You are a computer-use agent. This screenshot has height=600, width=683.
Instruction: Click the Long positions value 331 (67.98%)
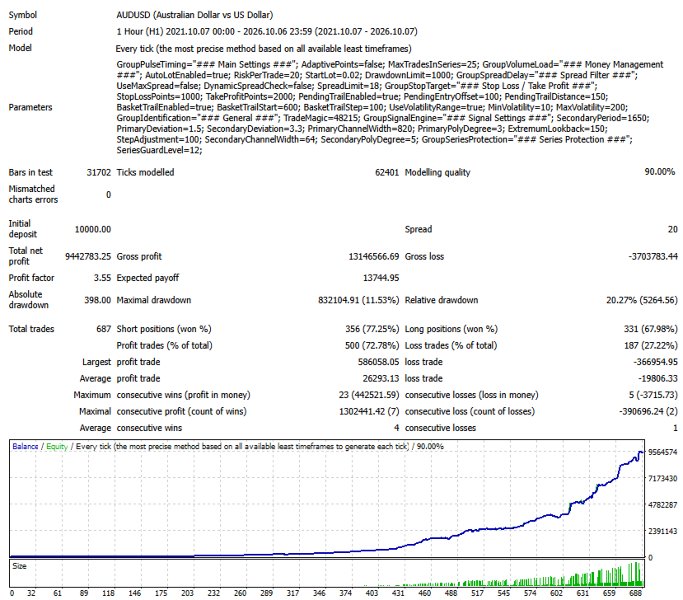(x=650, y=329)
